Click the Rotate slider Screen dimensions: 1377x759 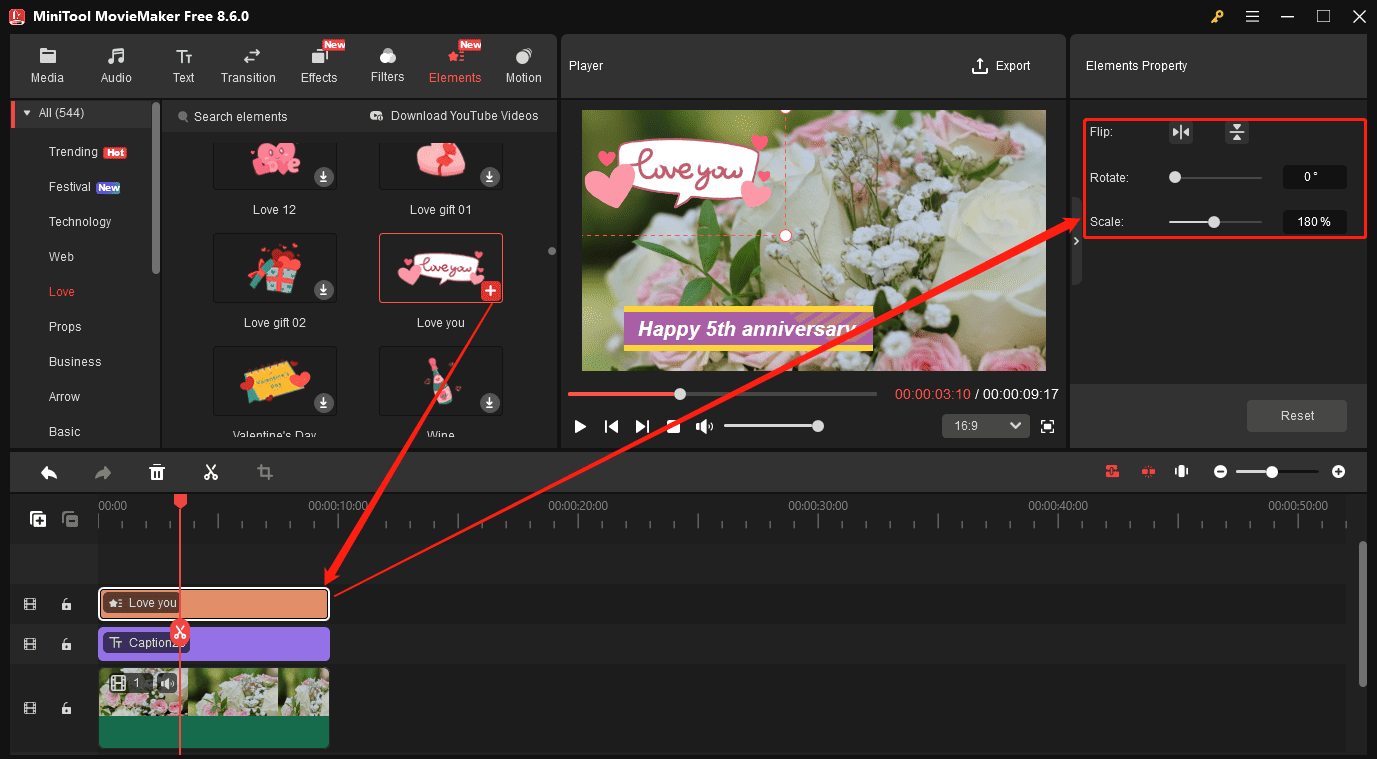click(x=1216, y=177)
